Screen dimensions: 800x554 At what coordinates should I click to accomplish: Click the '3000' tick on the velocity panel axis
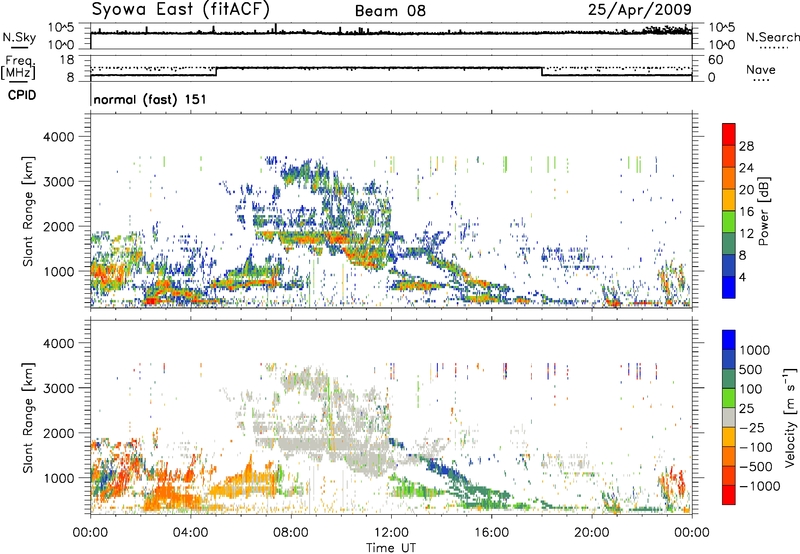[x=58, y=388]
